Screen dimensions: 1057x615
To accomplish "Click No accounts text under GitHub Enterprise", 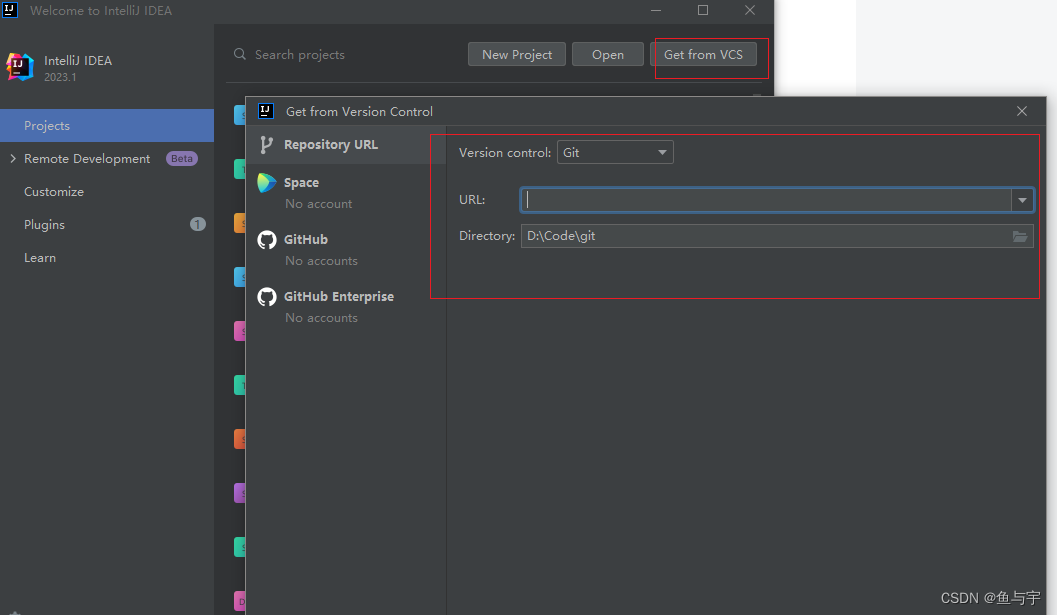I will (x=321, y=318).
